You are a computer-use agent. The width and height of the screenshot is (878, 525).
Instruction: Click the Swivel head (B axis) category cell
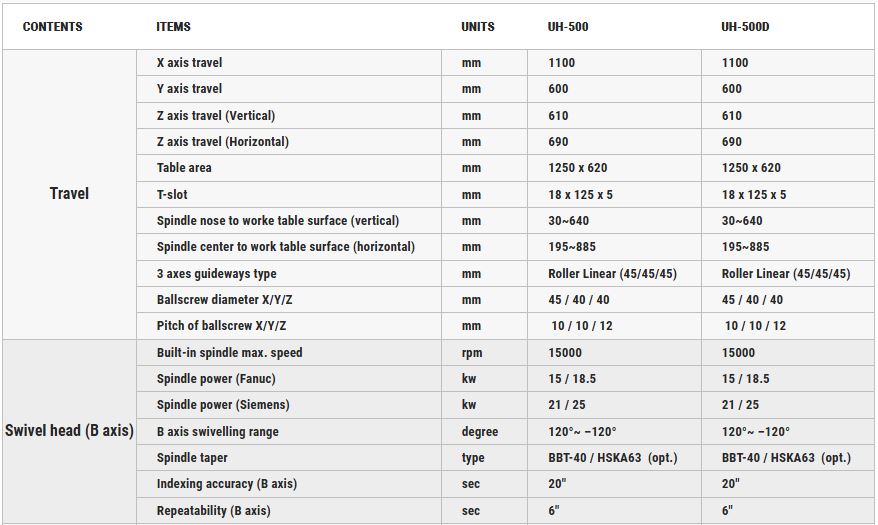click(69, 431)
